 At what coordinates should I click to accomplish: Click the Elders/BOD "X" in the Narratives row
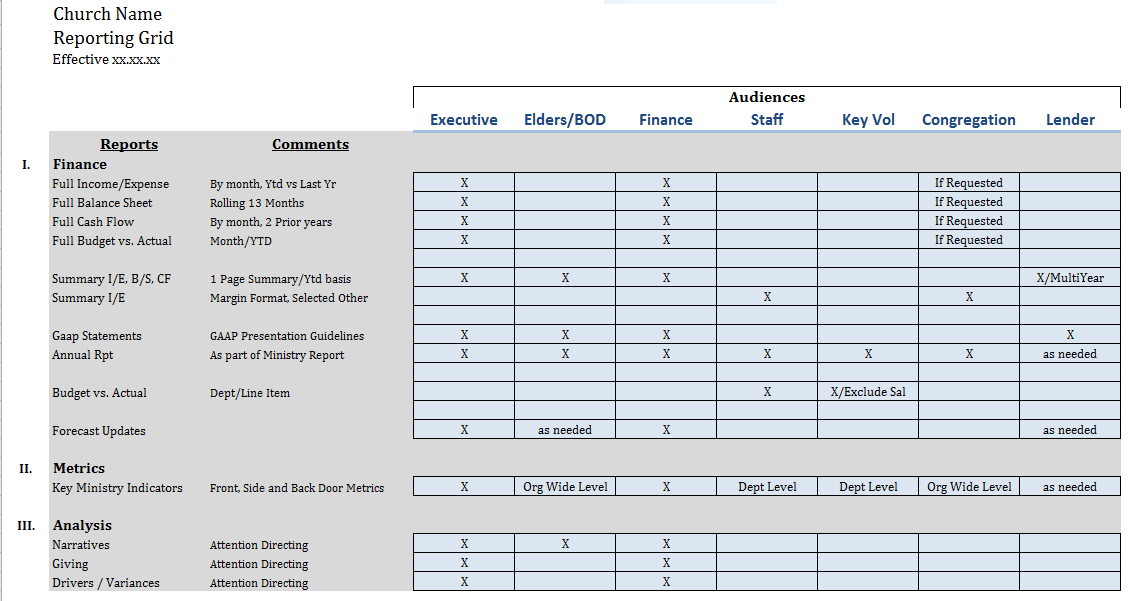point(566,544)
